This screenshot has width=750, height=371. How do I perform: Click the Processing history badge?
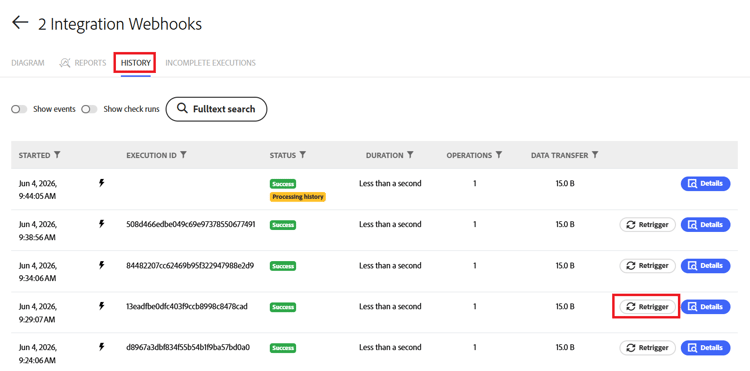(x=298, y=196)
